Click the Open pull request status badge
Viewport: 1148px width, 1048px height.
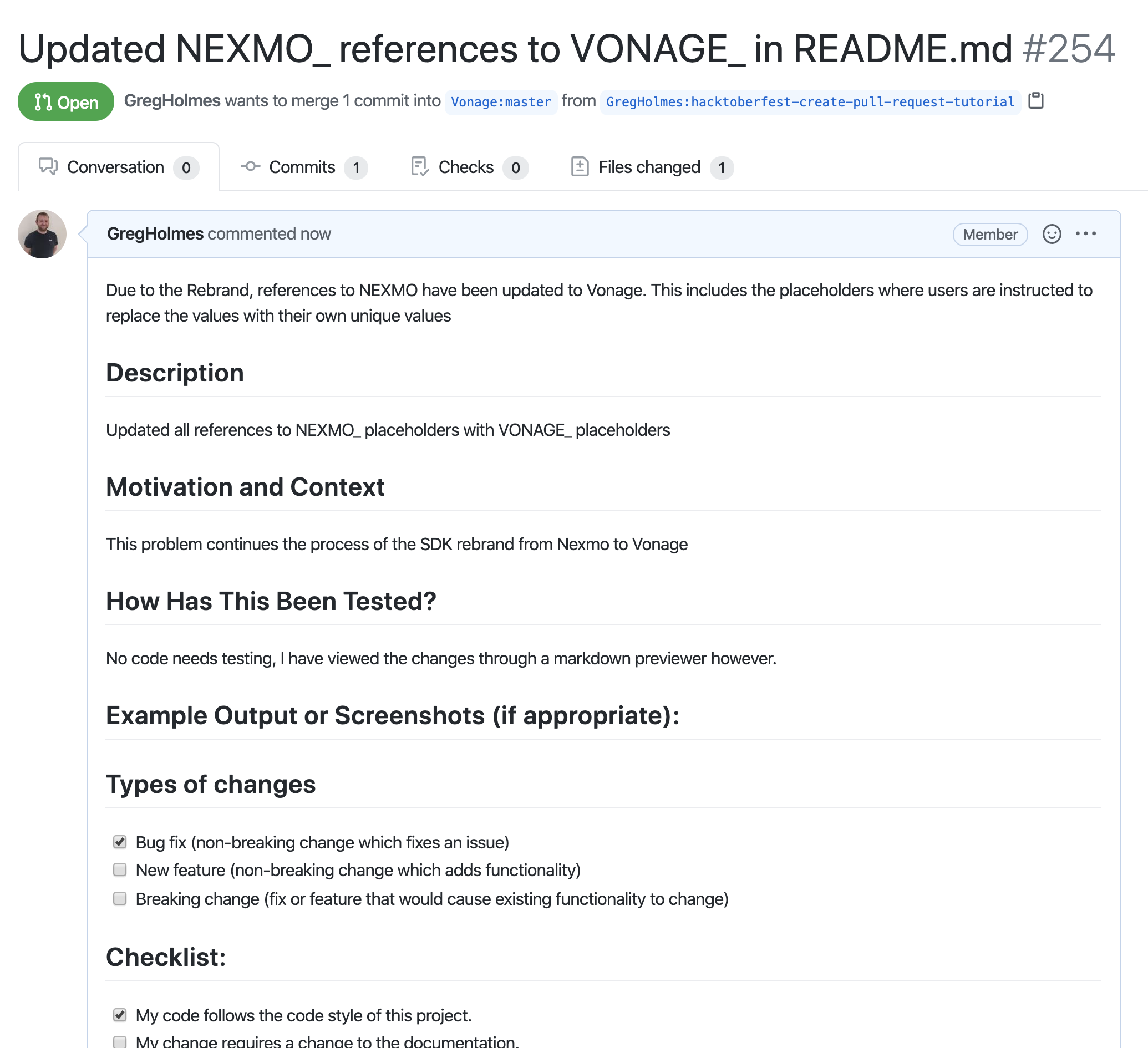(66, 102)
